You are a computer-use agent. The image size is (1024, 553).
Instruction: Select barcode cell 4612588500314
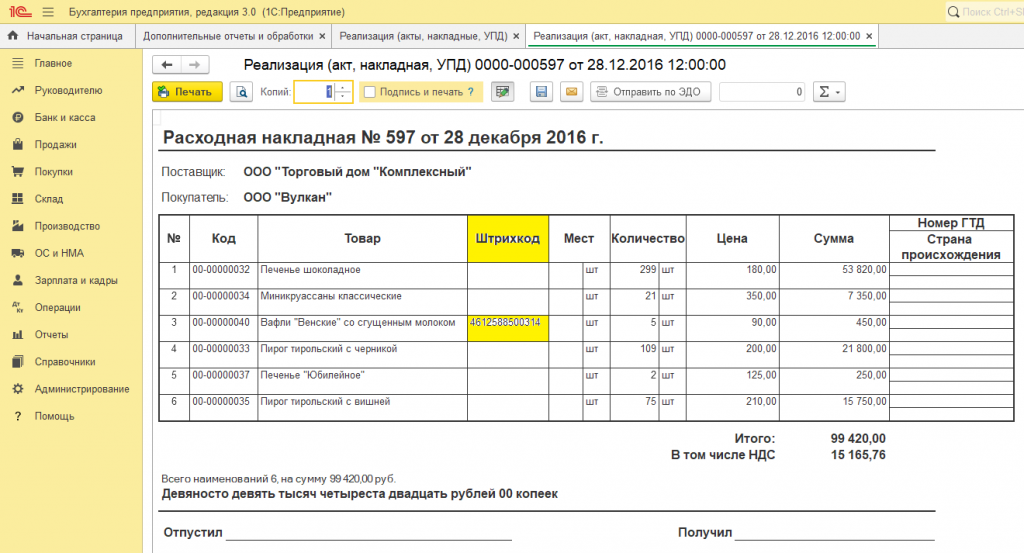(508, 328)
